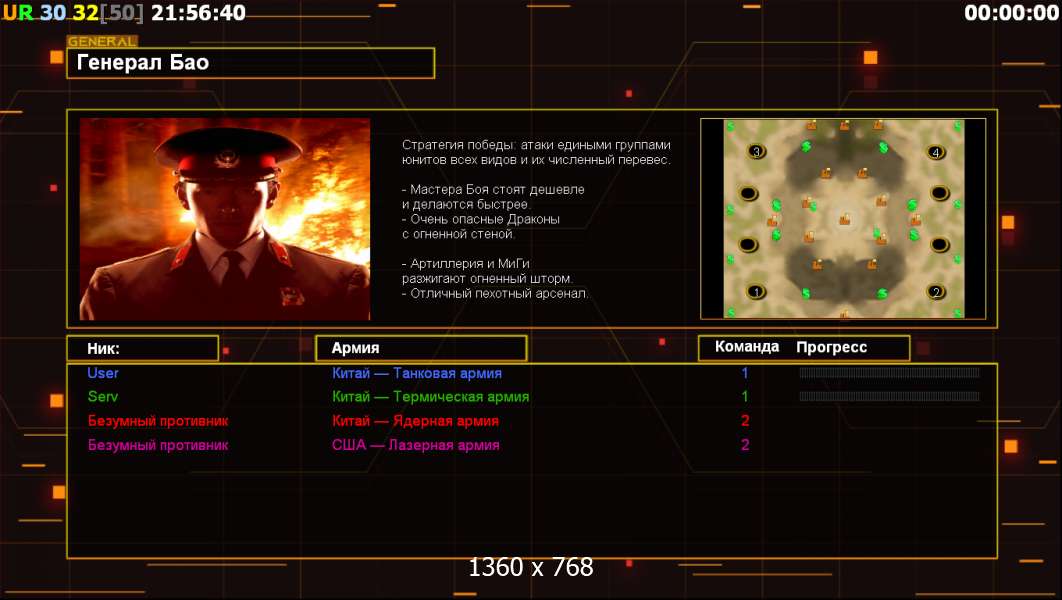
Task: Choose start position 3 on the minimap
Action: [756, 151]
